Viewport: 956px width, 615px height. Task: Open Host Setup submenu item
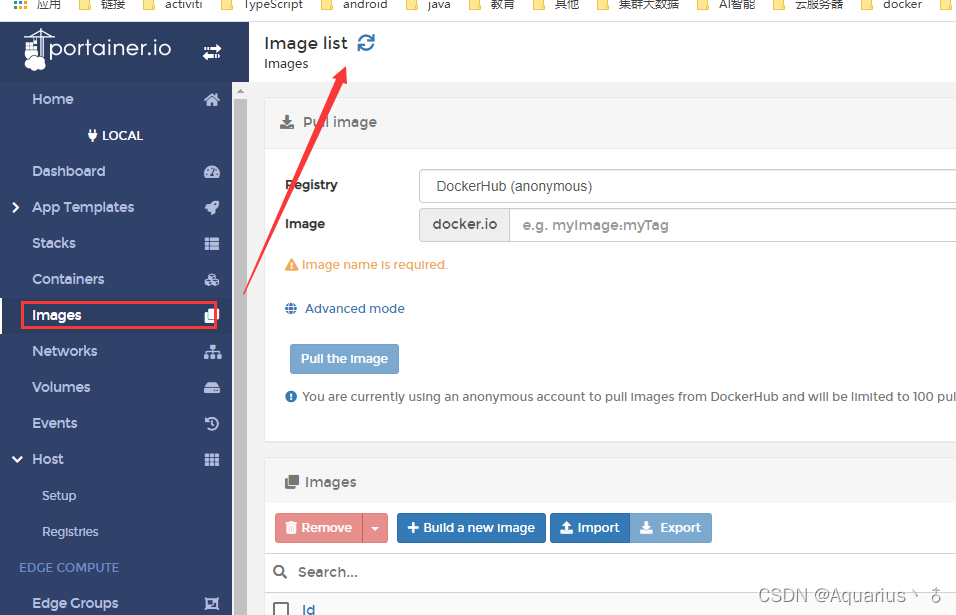coord(59,496)
